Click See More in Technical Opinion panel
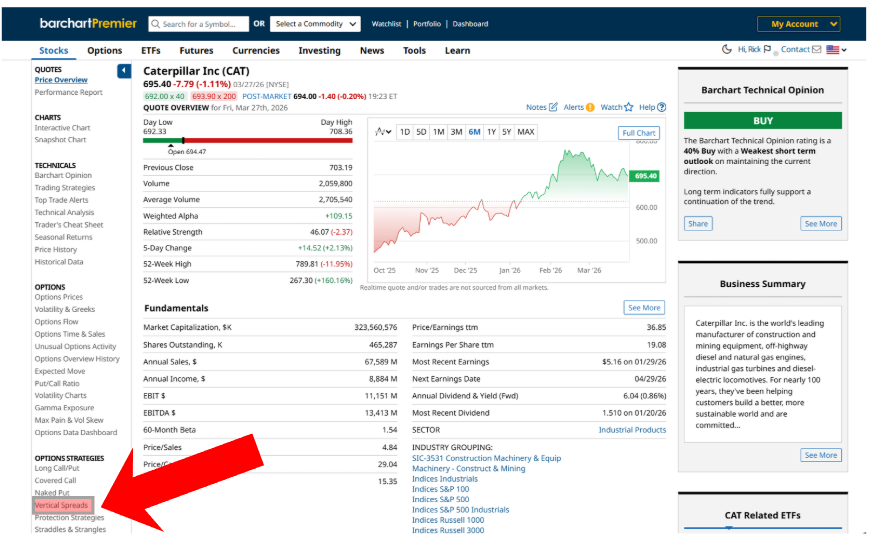 [821, 224]
